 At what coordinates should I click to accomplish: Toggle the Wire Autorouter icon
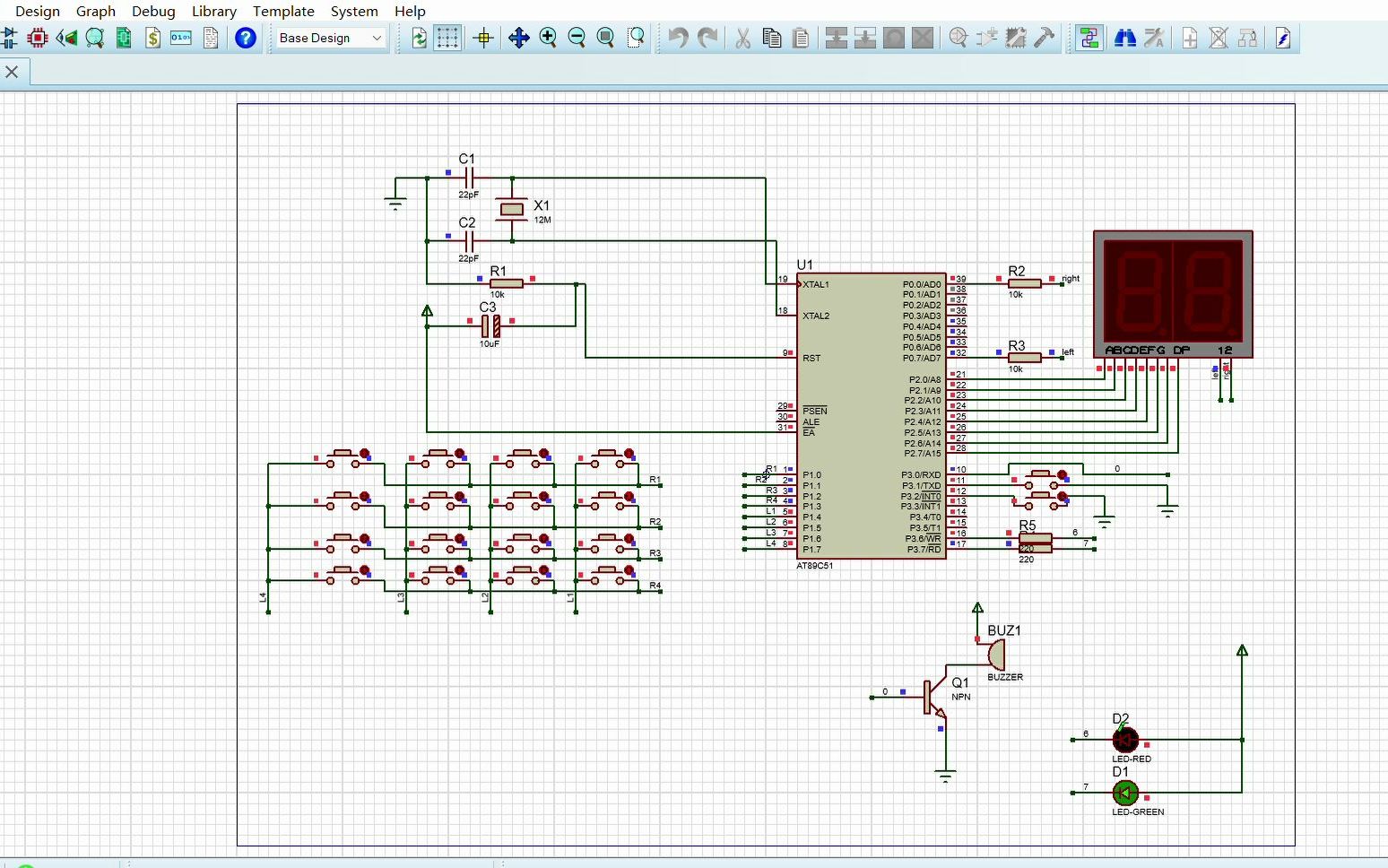(x=1089, y=38)
